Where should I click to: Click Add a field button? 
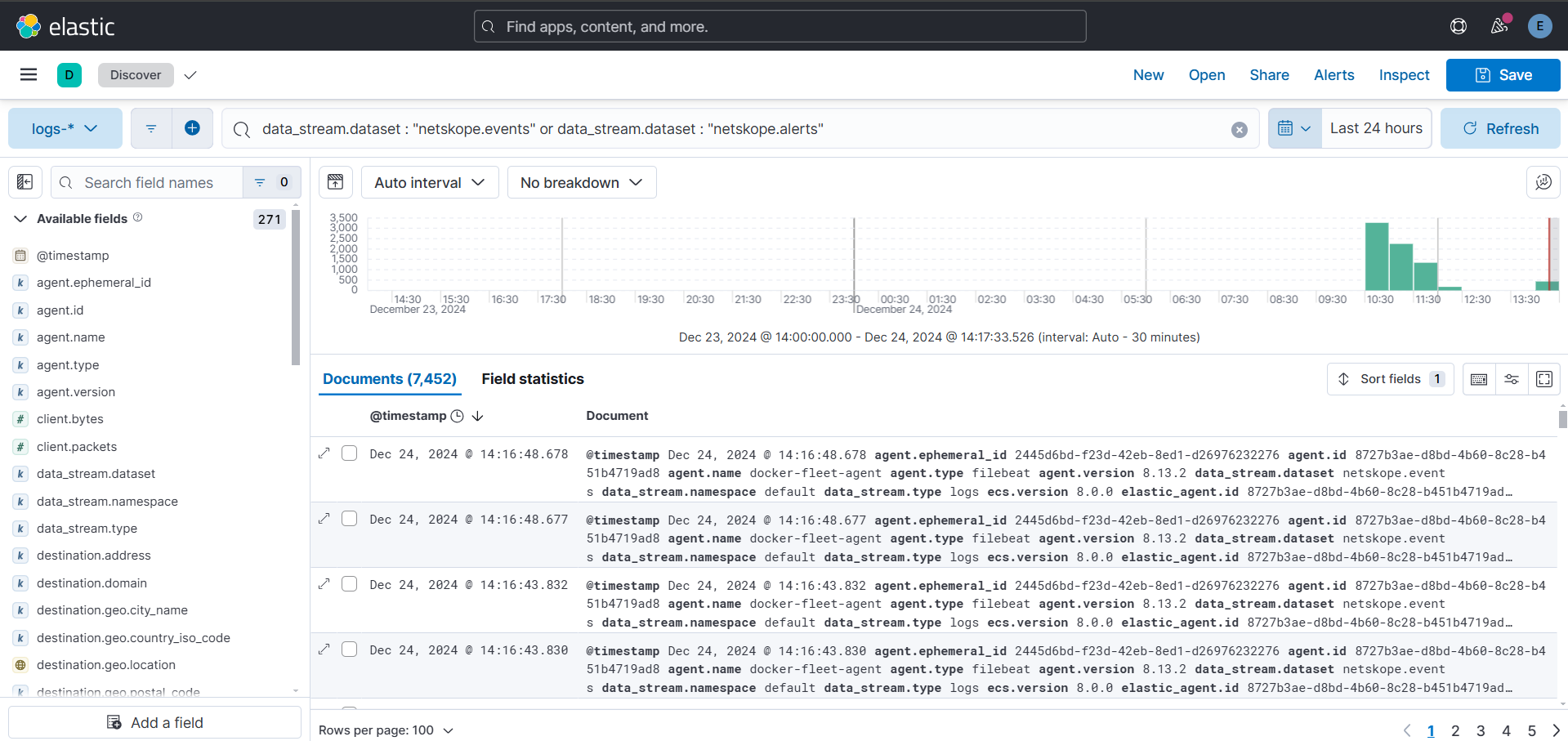[154, 722]
